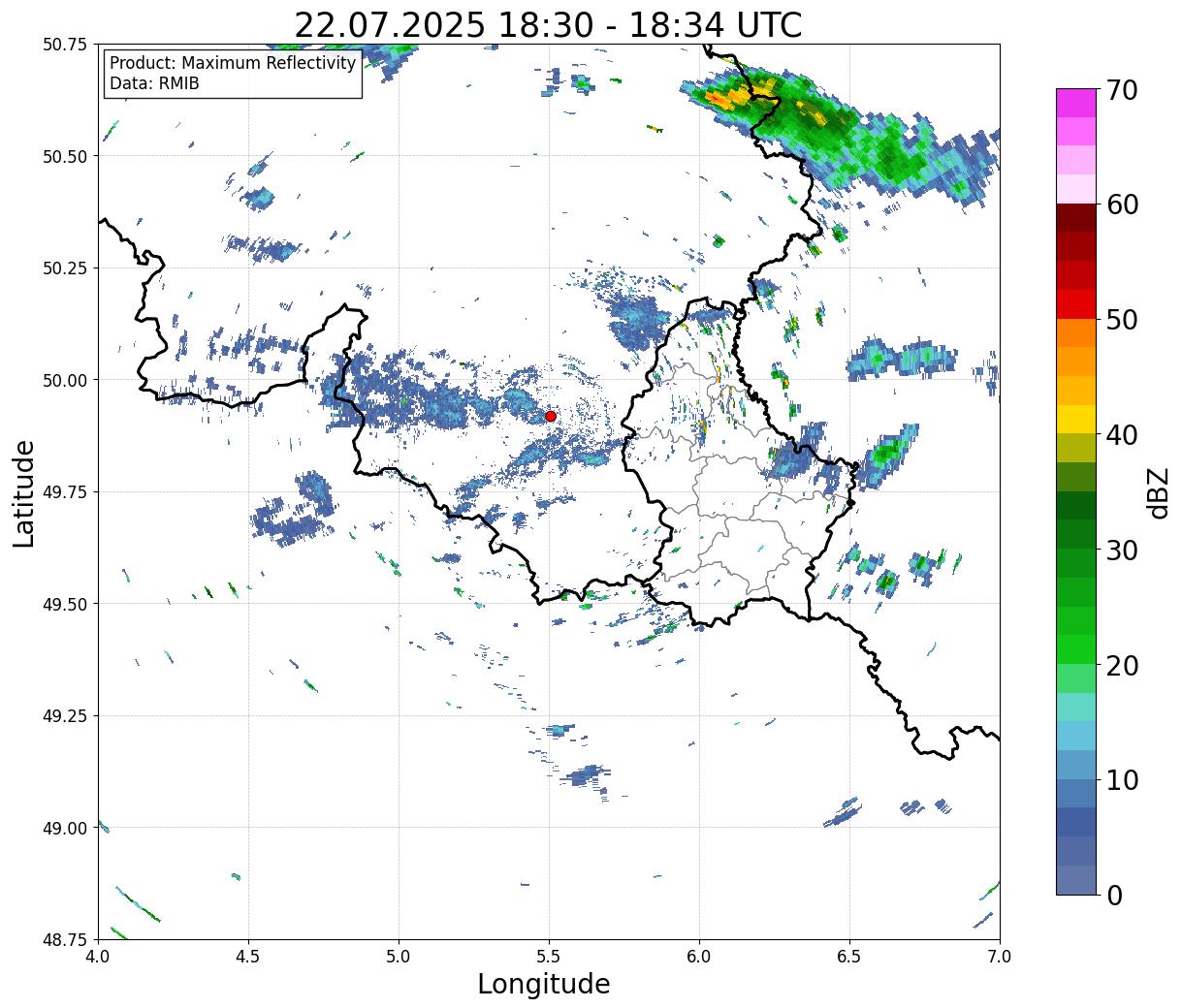Click the colorbar tick label 60

1121,205
